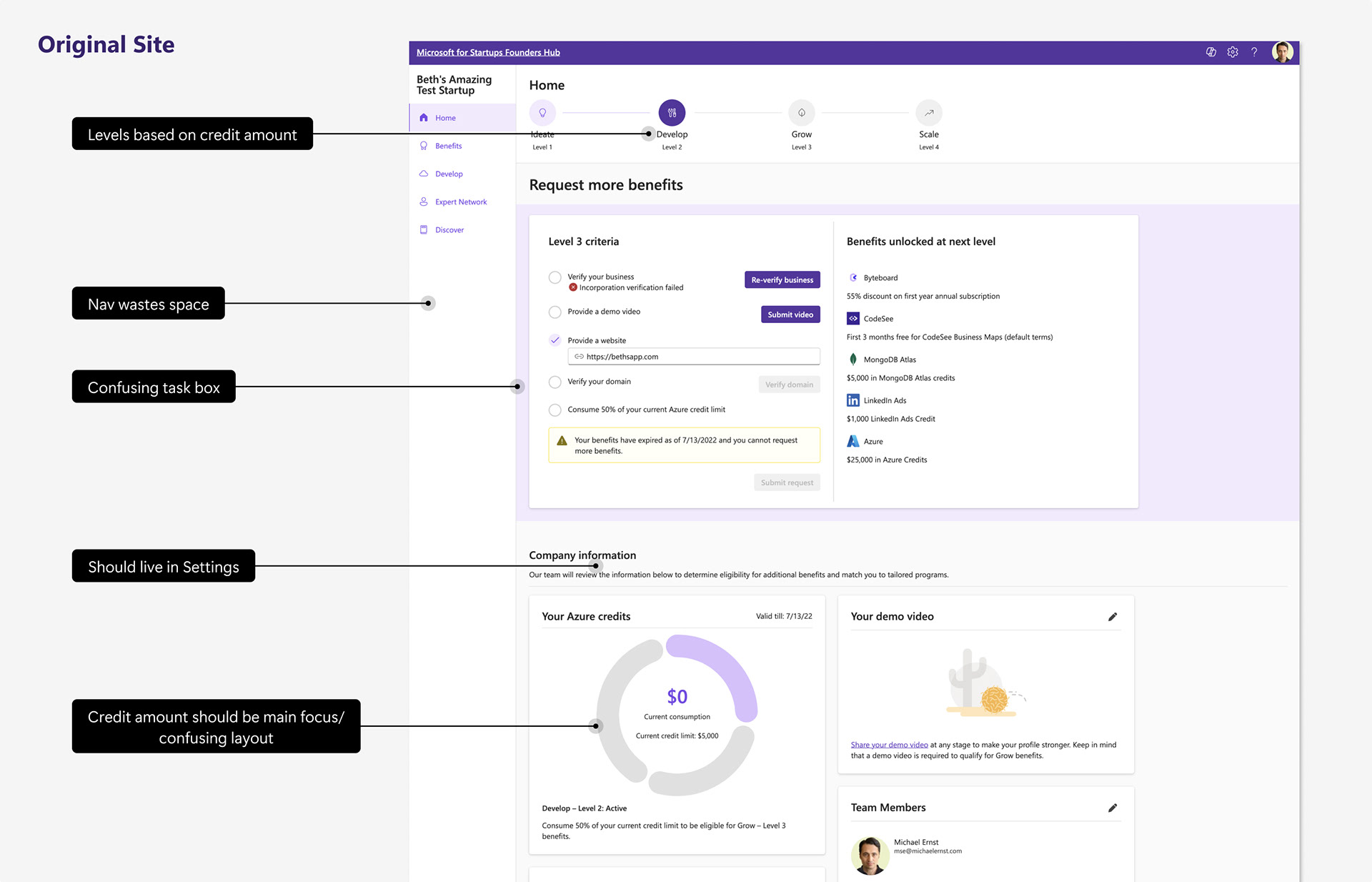Select the Ideate Level 1 lightbulb icon
This screenshot has height=882, width=1372.
coord(542,113)
